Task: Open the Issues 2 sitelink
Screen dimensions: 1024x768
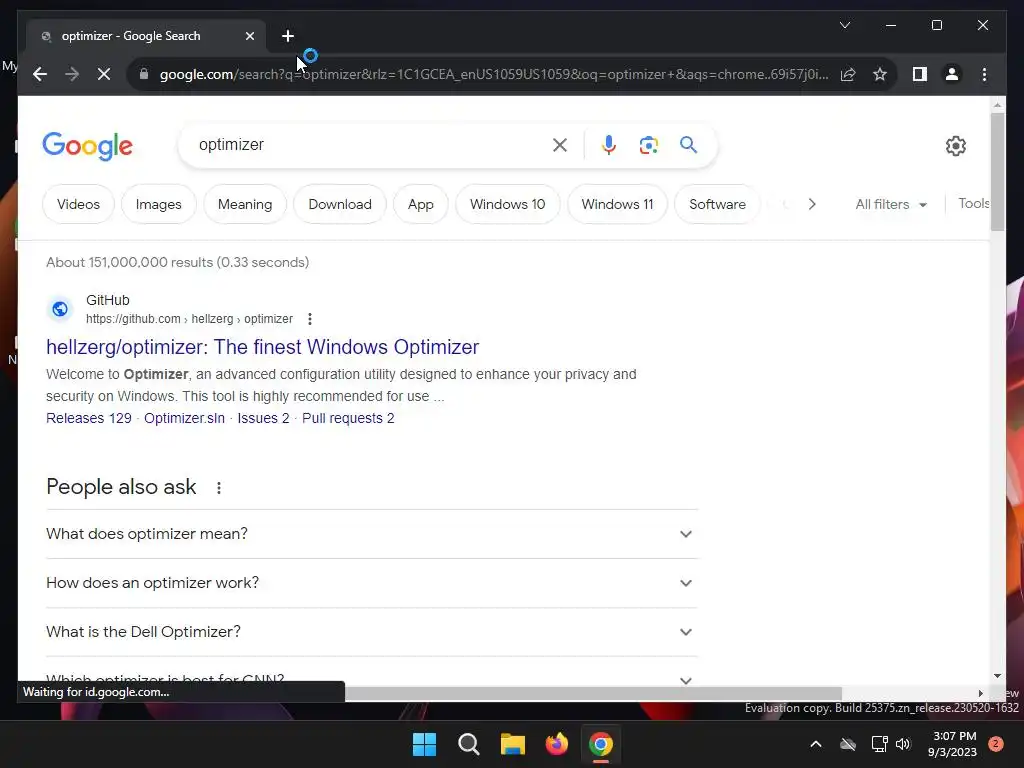Action: point(263,418)
